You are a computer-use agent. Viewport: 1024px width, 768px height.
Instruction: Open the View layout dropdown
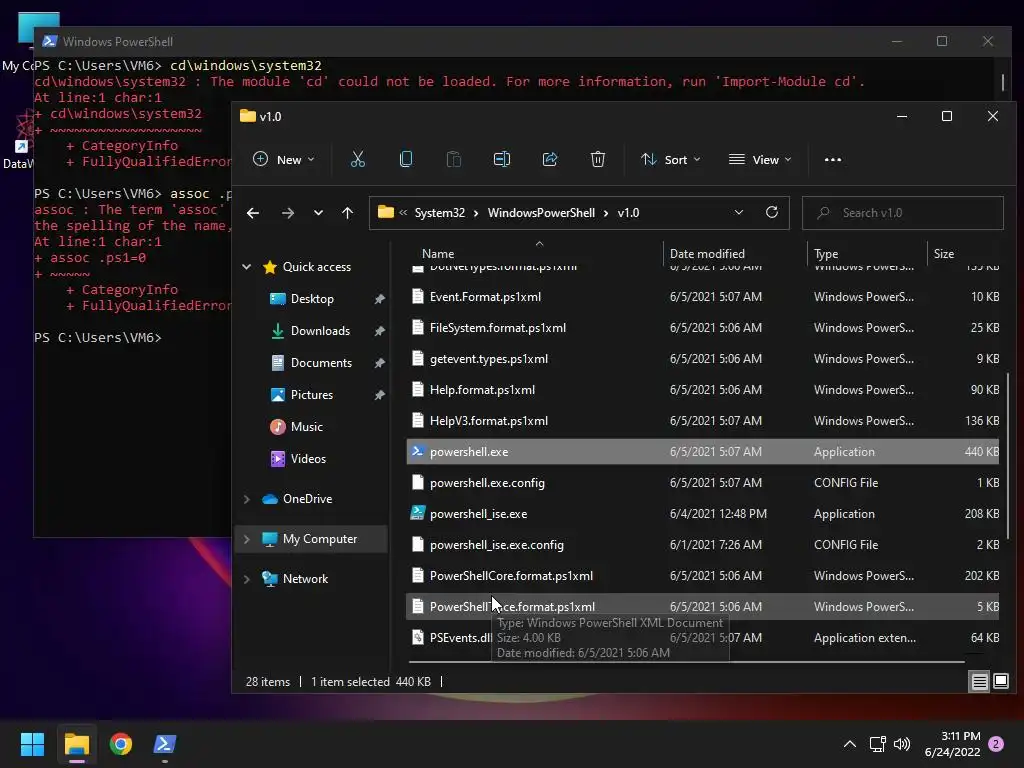coord(760,159)
